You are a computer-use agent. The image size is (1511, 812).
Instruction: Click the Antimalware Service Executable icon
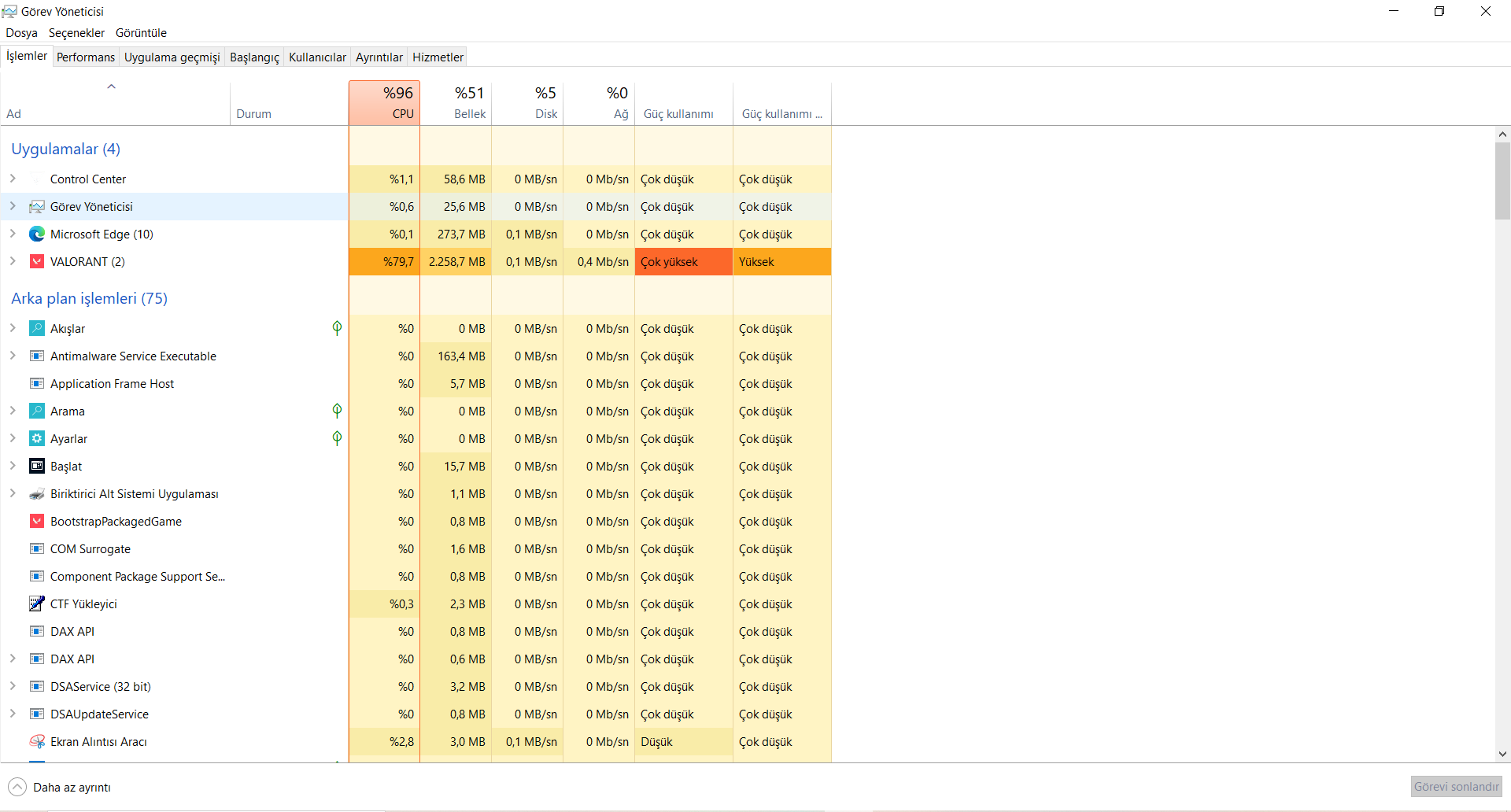[37, 356]
